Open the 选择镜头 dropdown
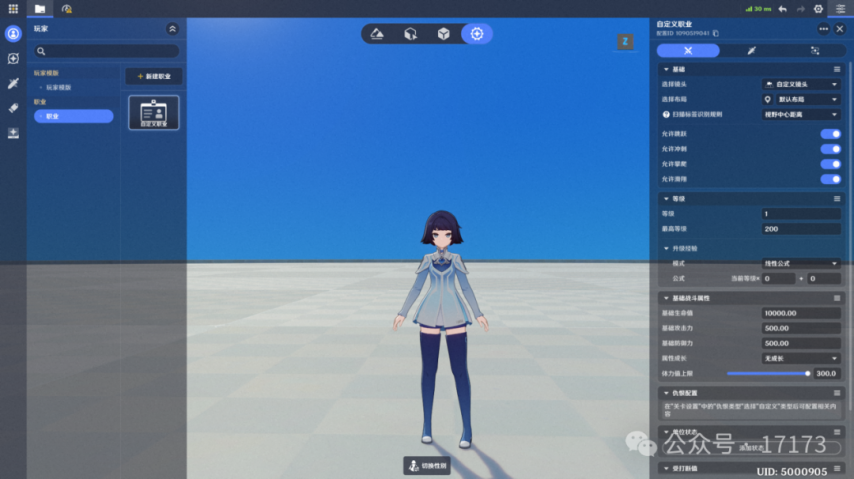This screenshot has height=479, width=854. point(801,85)
